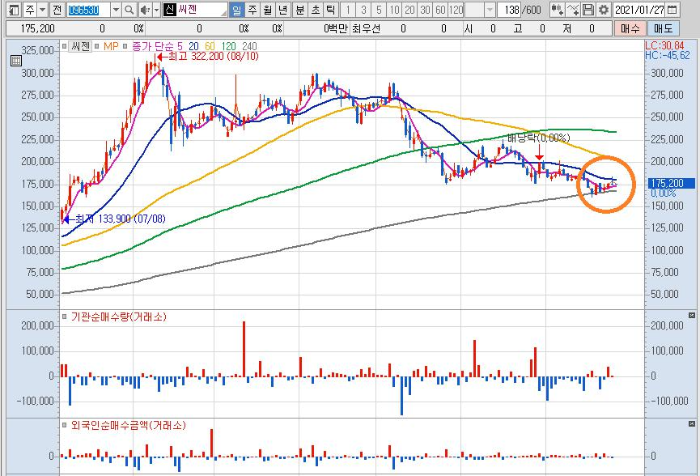Switch to minute 분 chart period
Screen dimensions: 700x476
(x=300, y=9)
